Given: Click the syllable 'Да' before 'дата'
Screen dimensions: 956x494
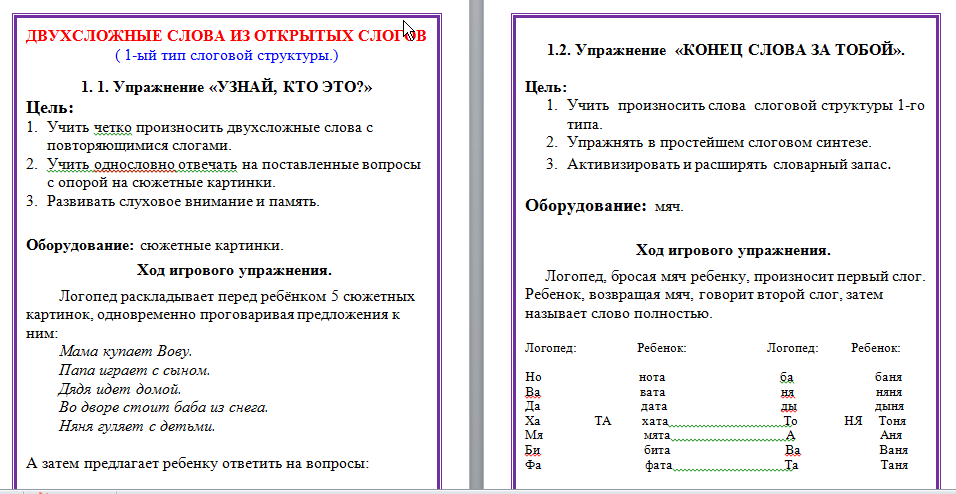Looking at the screenshot, I should pos(533,406).
